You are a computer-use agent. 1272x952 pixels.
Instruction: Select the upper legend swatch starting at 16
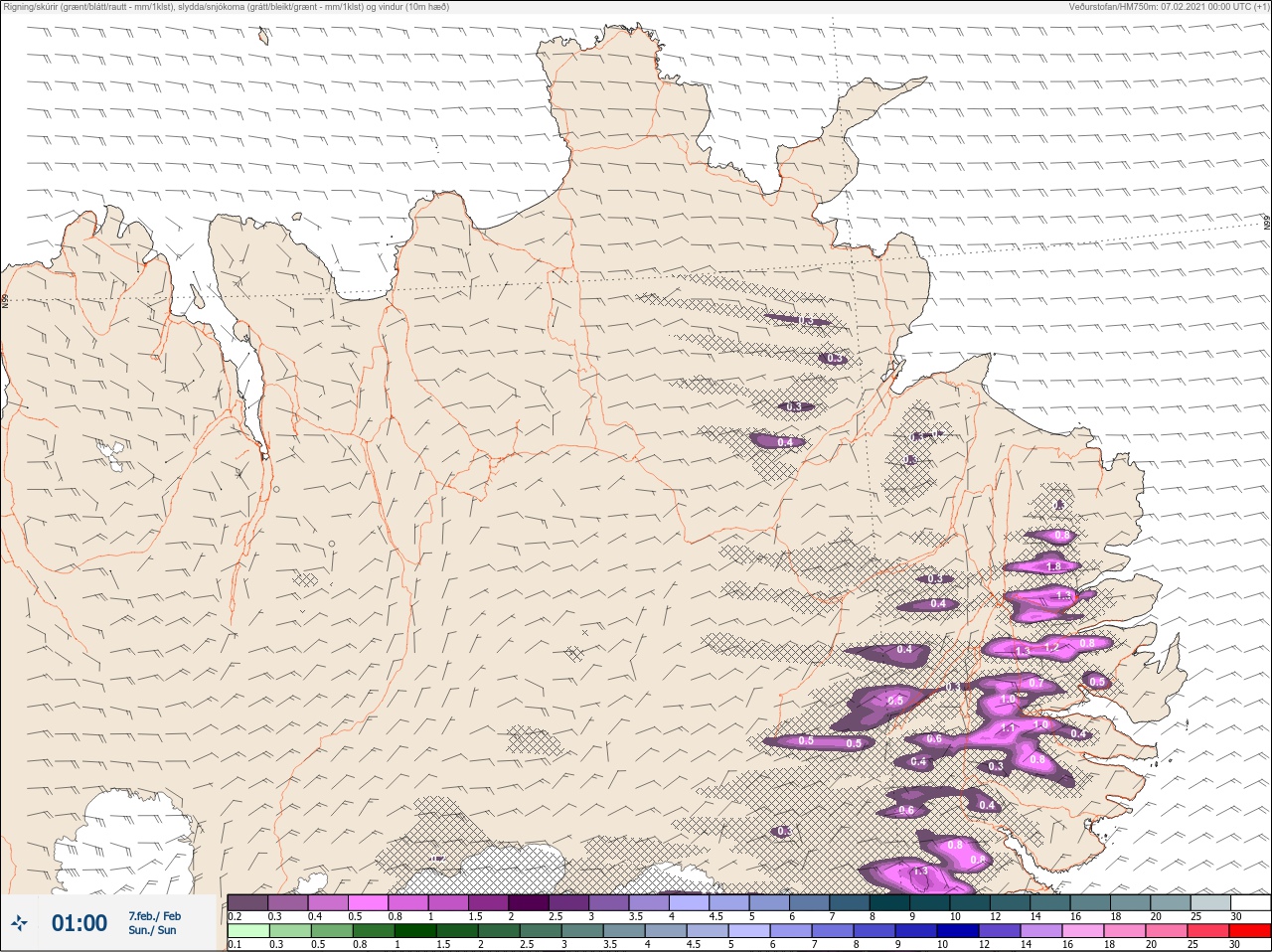[x=1091, y=902]
